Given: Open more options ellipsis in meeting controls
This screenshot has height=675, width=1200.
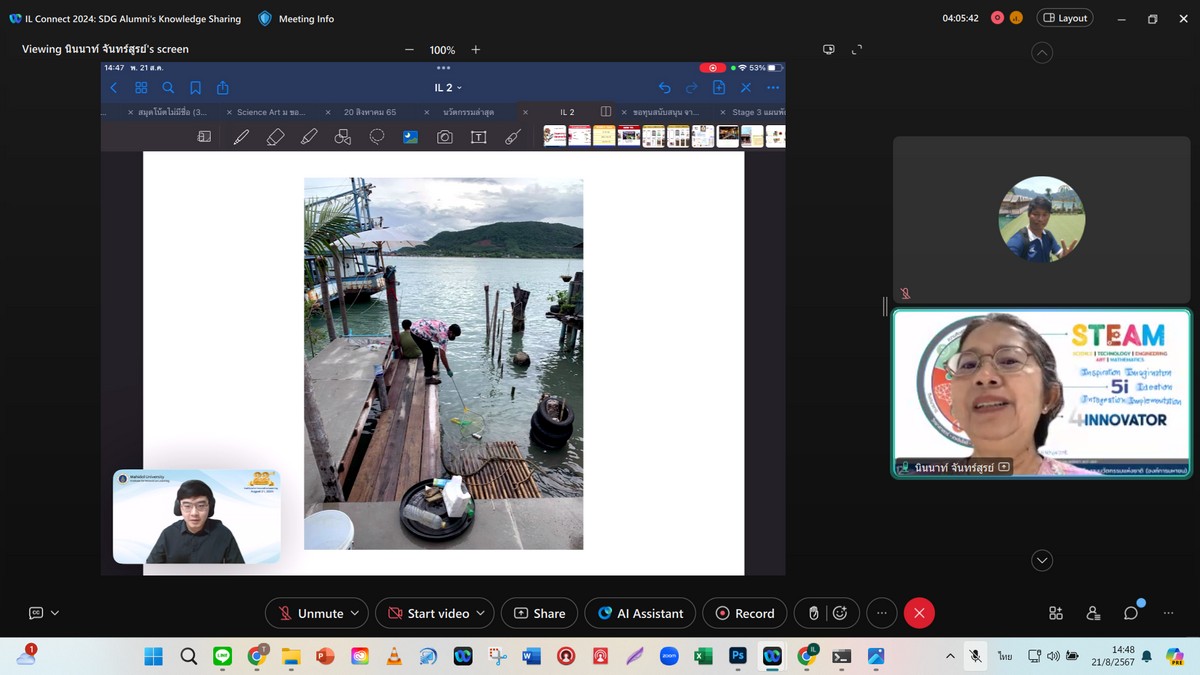Looking at the screenshot, I should coord(881,613).
